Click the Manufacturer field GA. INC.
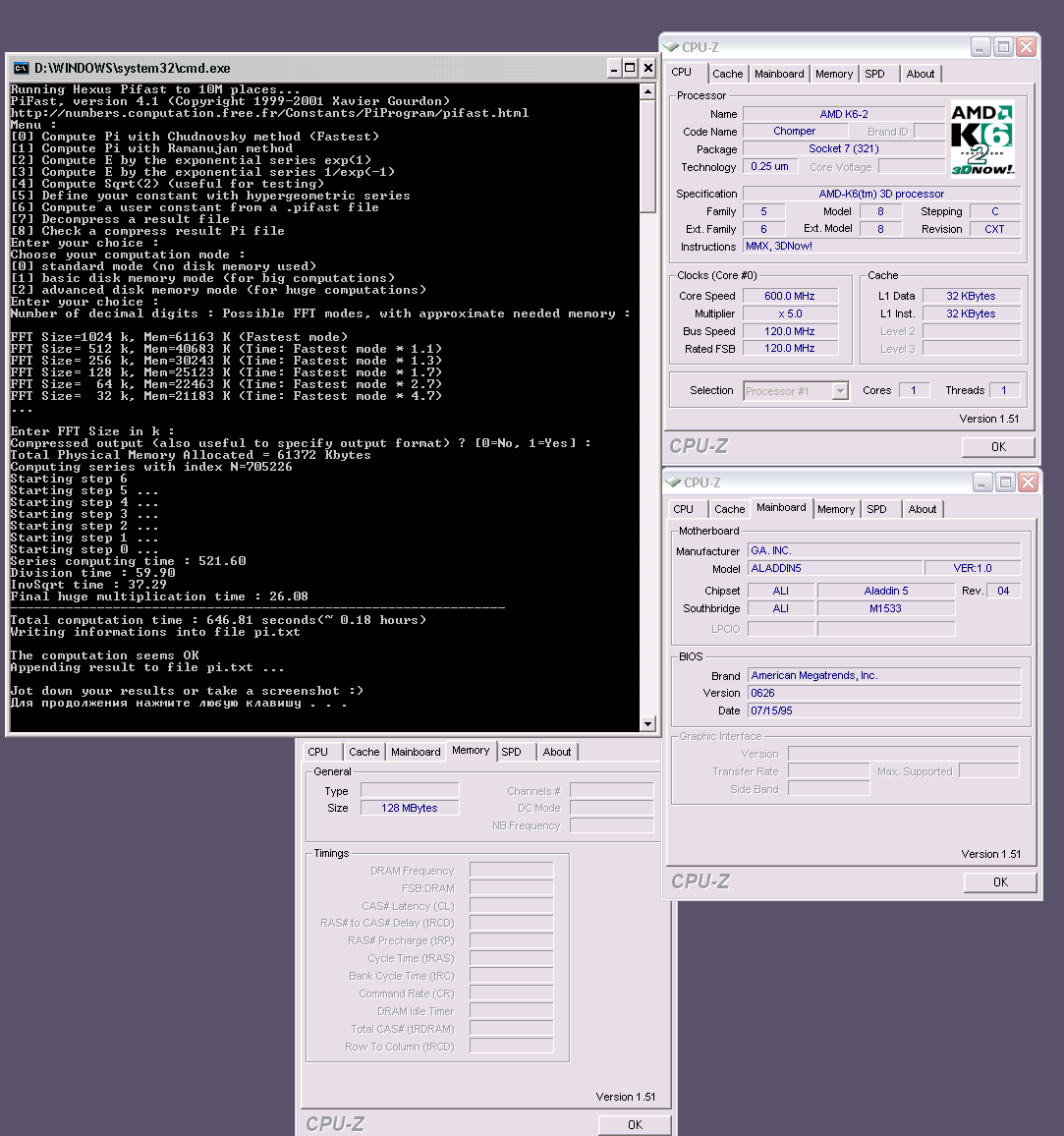1064x1136 pixels. point(883,550)
